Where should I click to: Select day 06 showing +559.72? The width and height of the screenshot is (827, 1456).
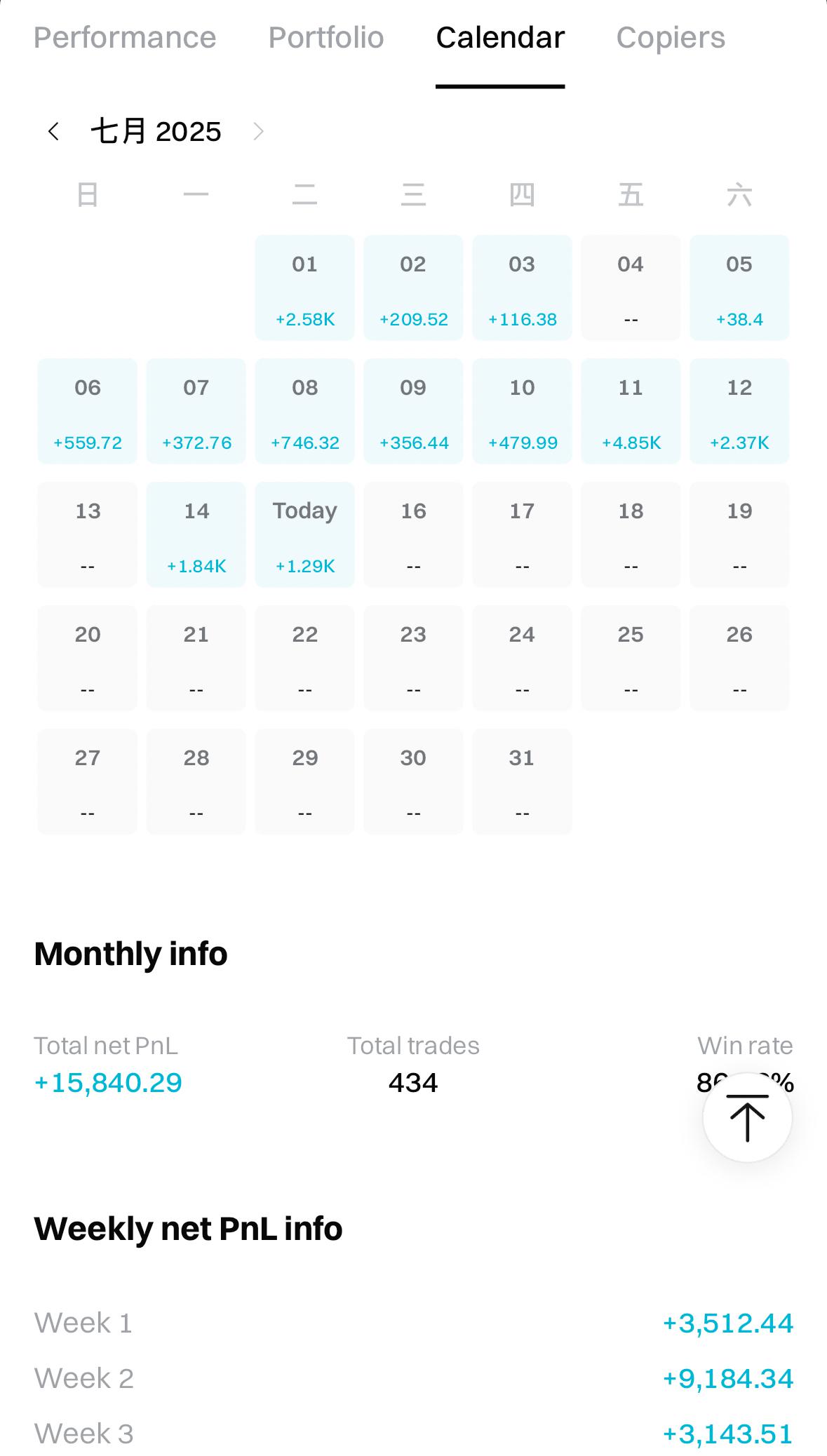(x=87, y=411)
